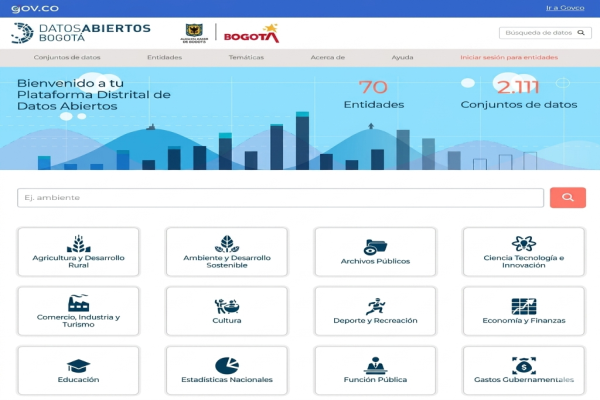Select the Ciencia Tecnología e Innovación label
Image resolution: width=600 pixels, height=400 pixels.
(x=524, y=261)
